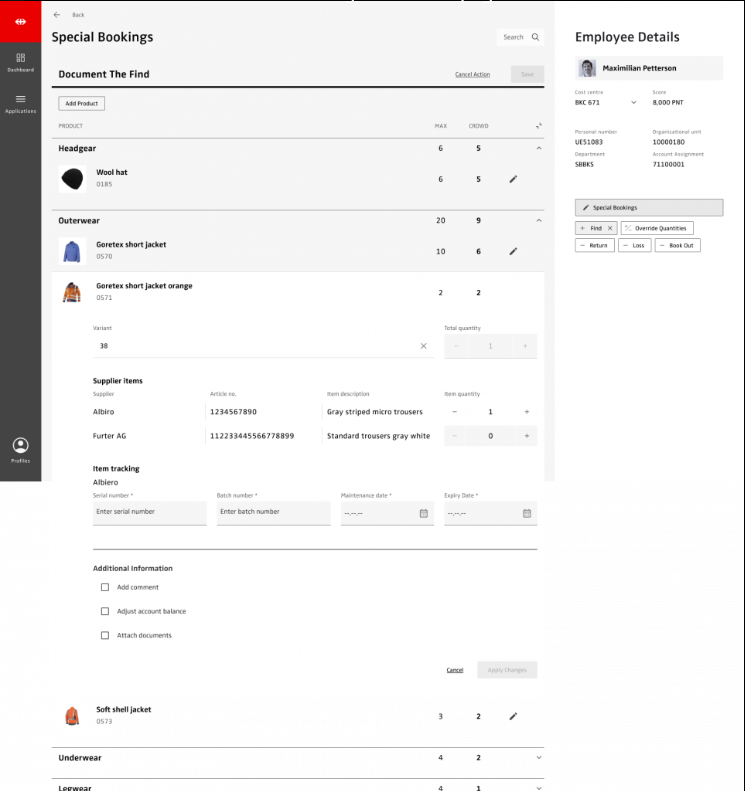Increase Albiro item quantity with plus
The height and width of the screenshot is (791, 745).
click(x=526, y=412)
